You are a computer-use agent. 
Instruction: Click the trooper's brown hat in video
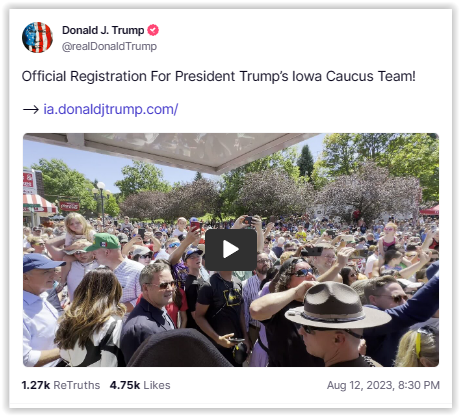(337, 305)
